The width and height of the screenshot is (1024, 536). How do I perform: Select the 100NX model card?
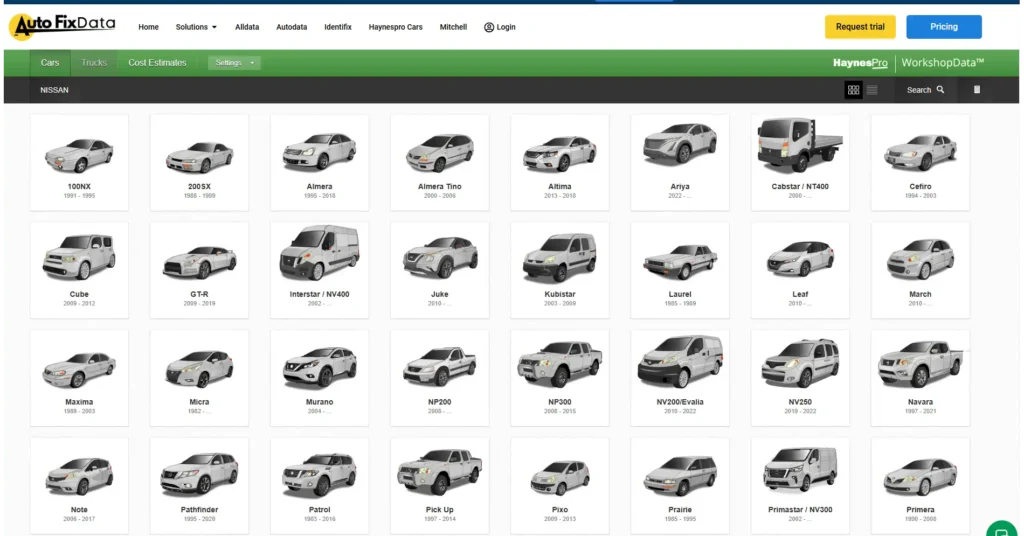coord(79,163)
